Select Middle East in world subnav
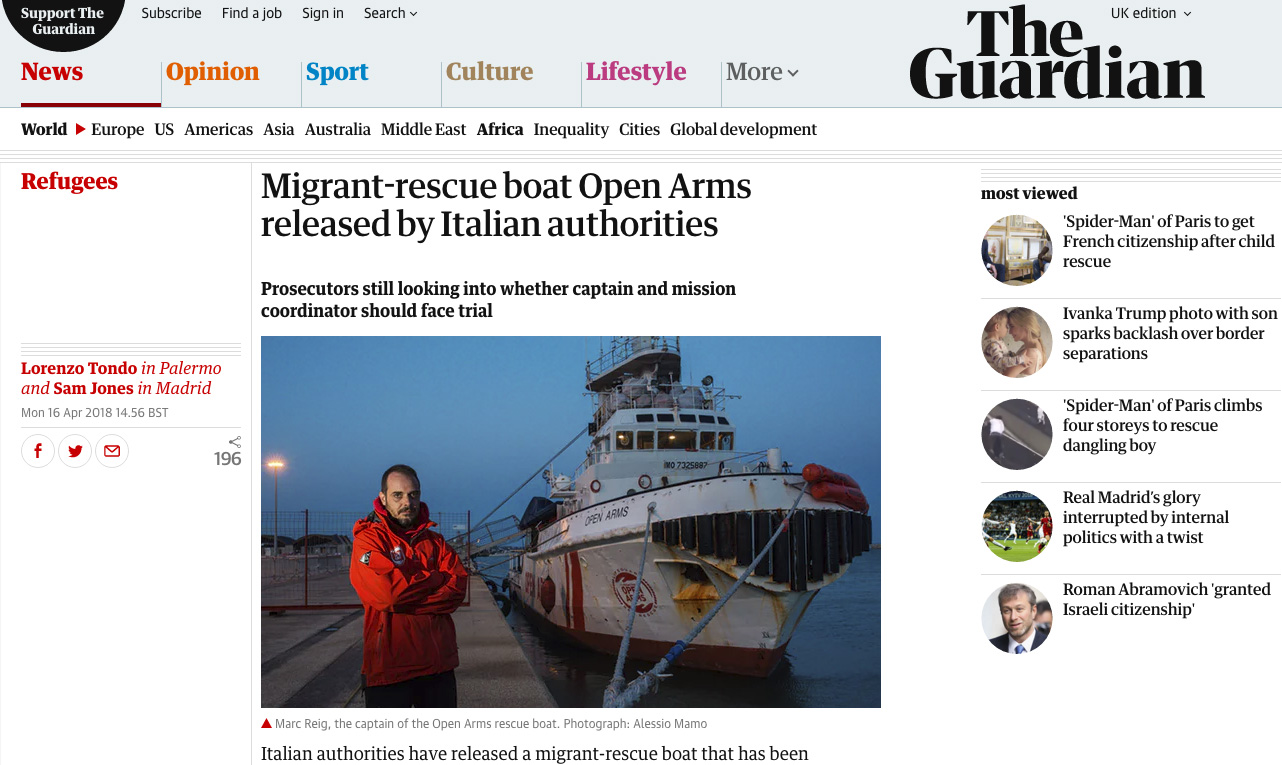The height and width of the screenshot is (765, 1282). point(424,129)
